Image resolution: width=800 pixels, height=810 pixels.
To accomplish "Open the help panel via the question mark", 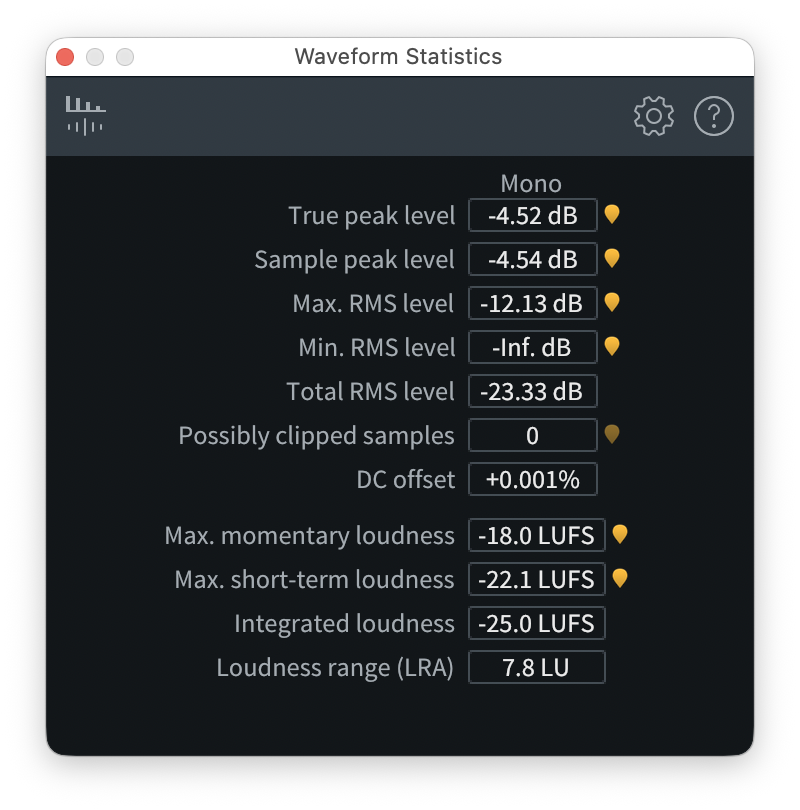I will [x=714, y=116].
